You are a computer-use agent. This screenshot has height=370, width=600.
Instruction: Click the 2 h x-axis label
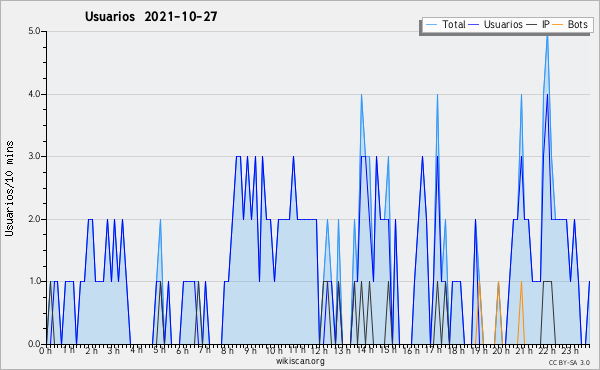click(91, 351)
